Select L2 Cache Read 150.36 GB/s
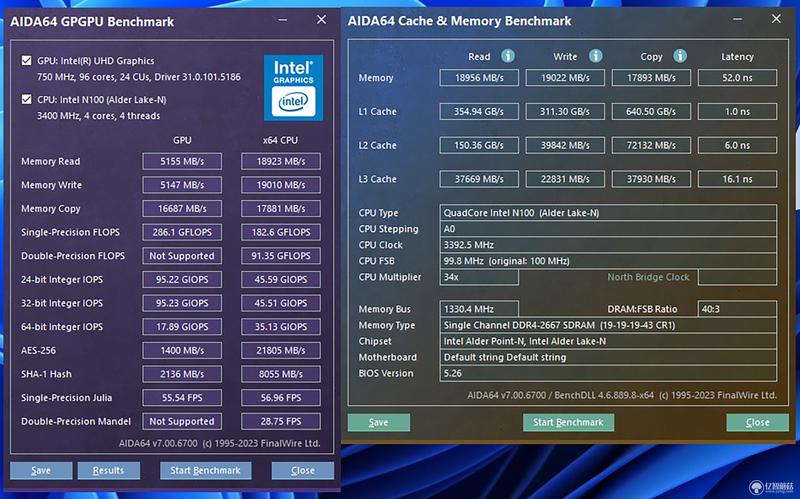The image size is (800, 499). pos(479,145)
